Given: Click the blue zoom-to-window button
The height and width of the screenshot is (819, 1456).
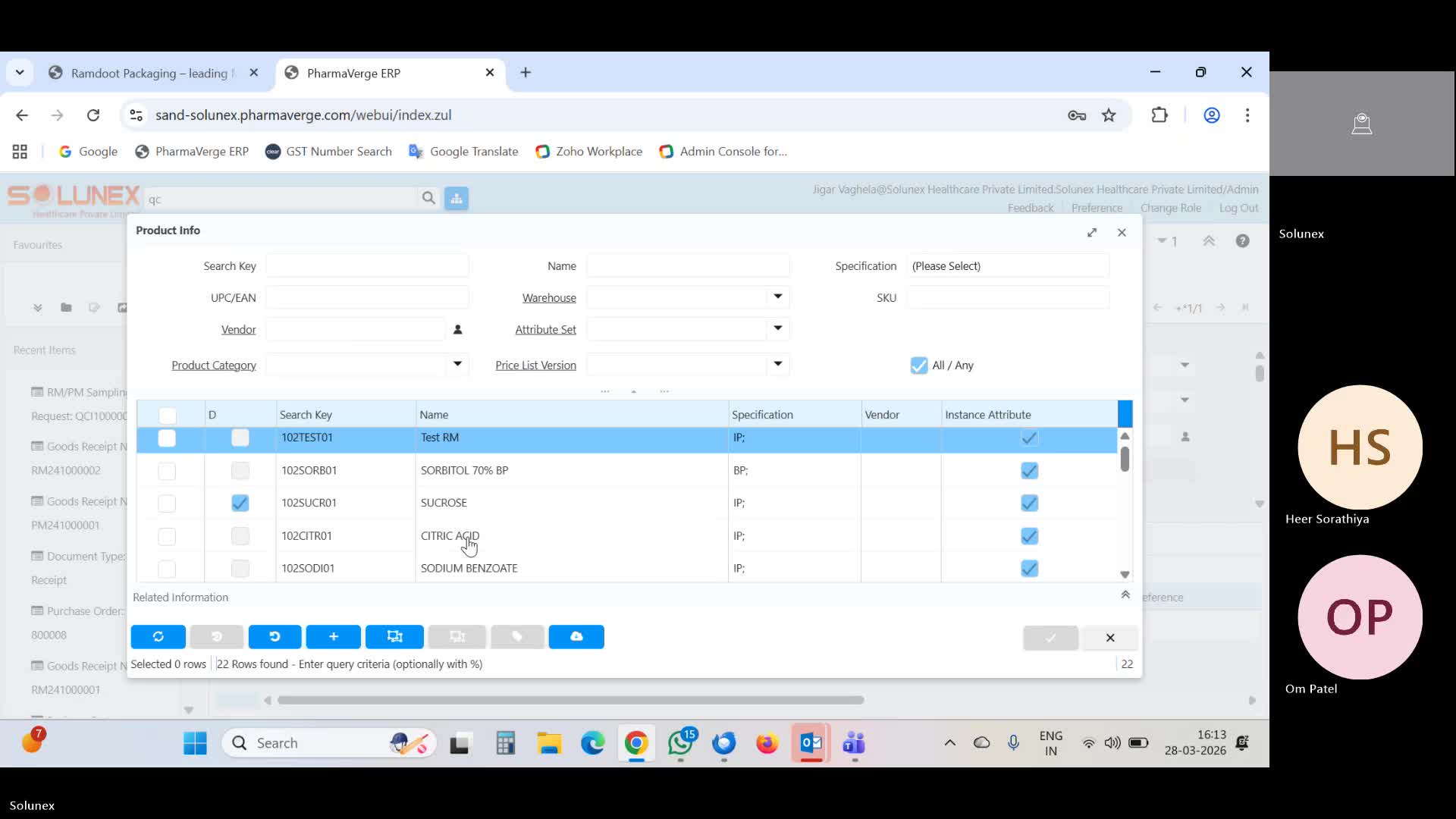Looking at the screenshot, I should (394, 637).
